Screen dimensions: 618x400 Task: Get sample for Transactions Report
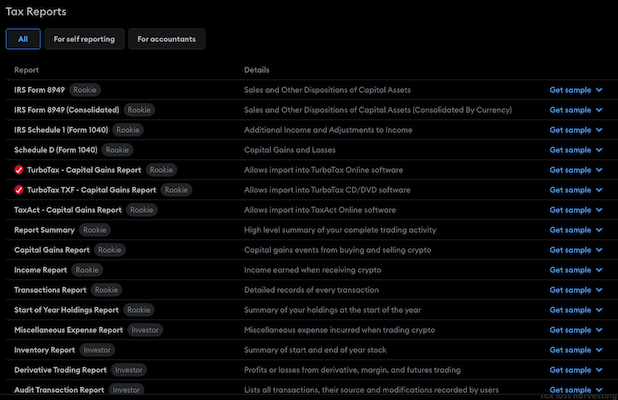tap(570, 290)
